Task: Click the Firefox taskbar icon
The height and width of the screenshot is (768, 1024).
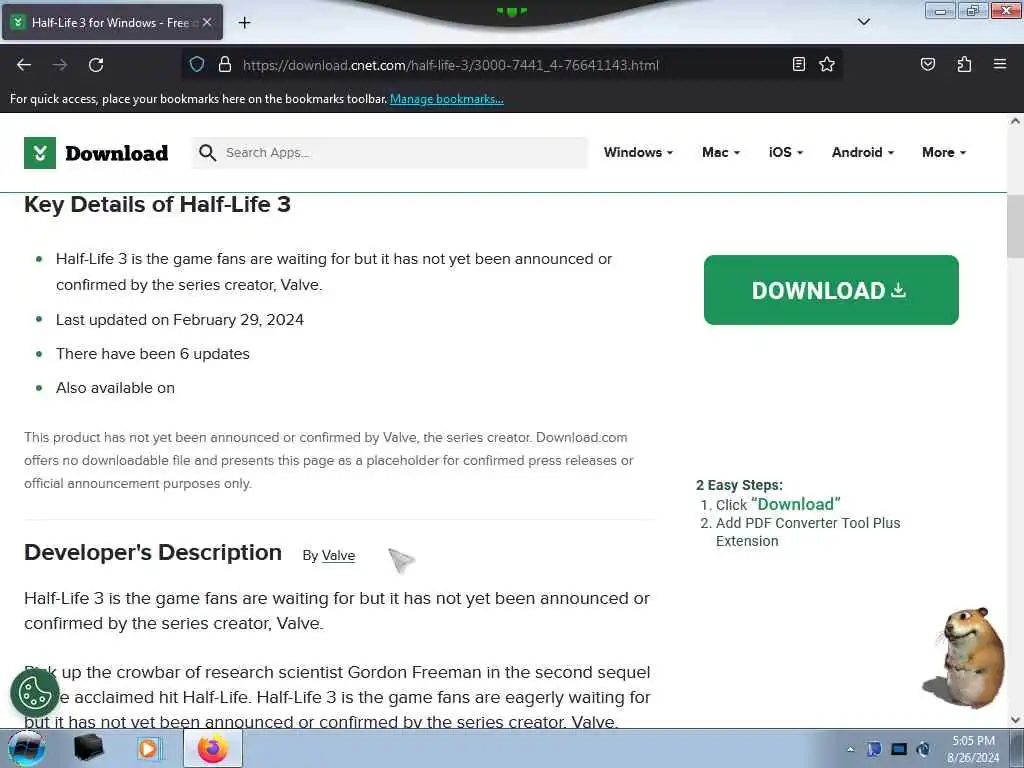Action: [212, 748]
